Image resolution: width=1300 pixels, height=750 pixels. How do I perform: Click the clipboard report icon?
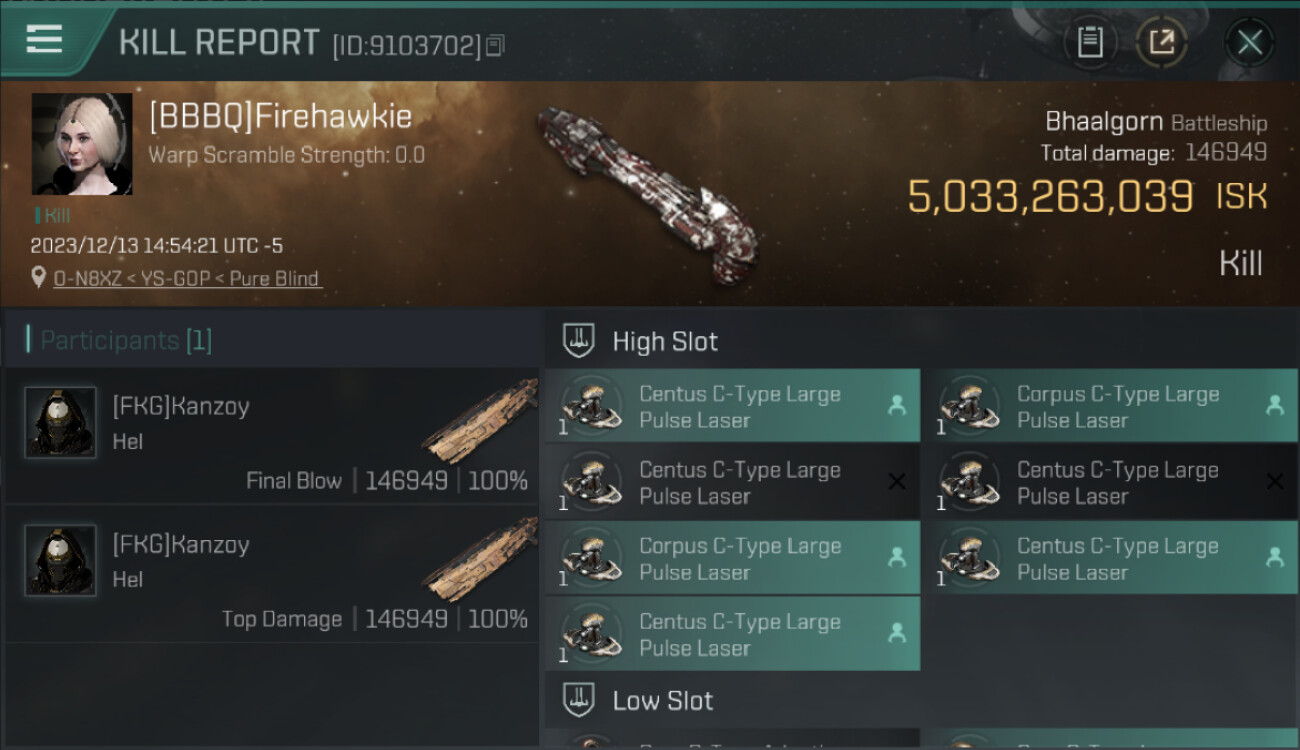(x=1089, y=42)
